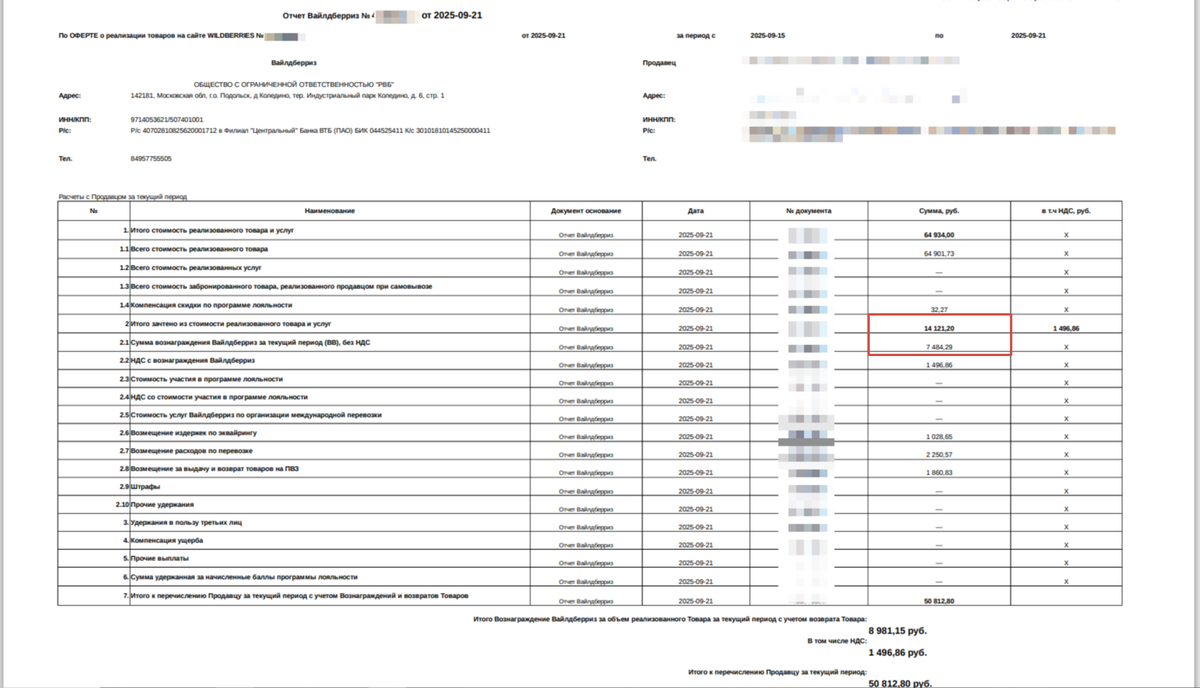Click the report title "Отчет Вайлдберриз №"
This screenshot has width=1200, height=688.
click(x=327, y=16)
